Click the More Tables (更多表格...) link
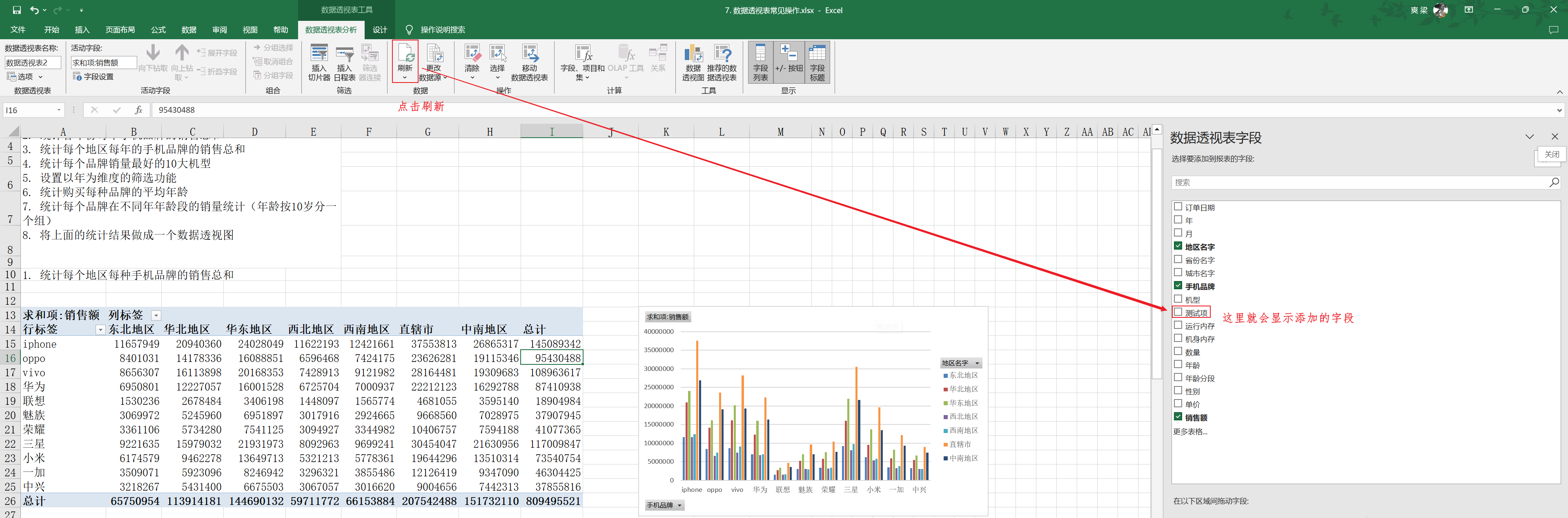 pos(1190,431)
